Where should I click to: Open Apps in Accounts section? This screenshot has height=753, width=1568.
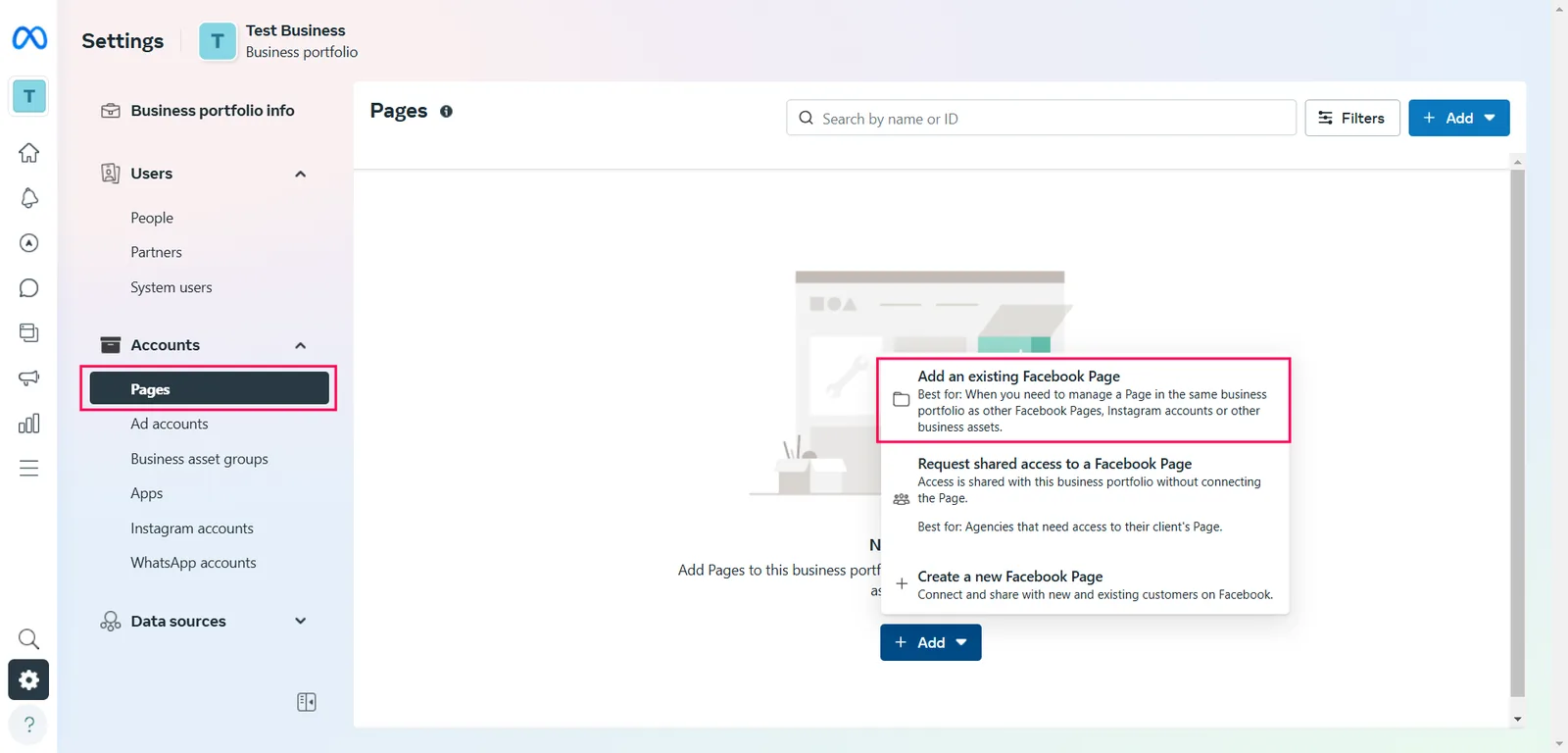pos(147,494)
